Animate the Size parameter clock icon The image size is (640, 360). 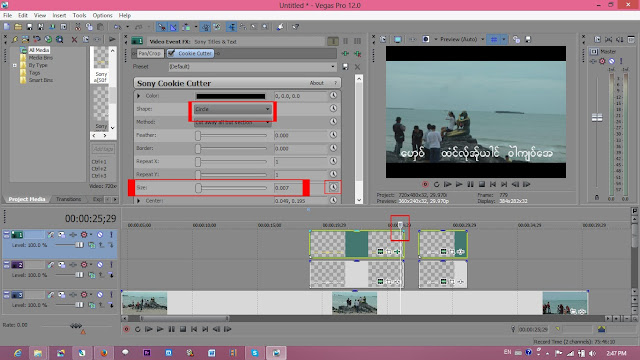[333, 187]
